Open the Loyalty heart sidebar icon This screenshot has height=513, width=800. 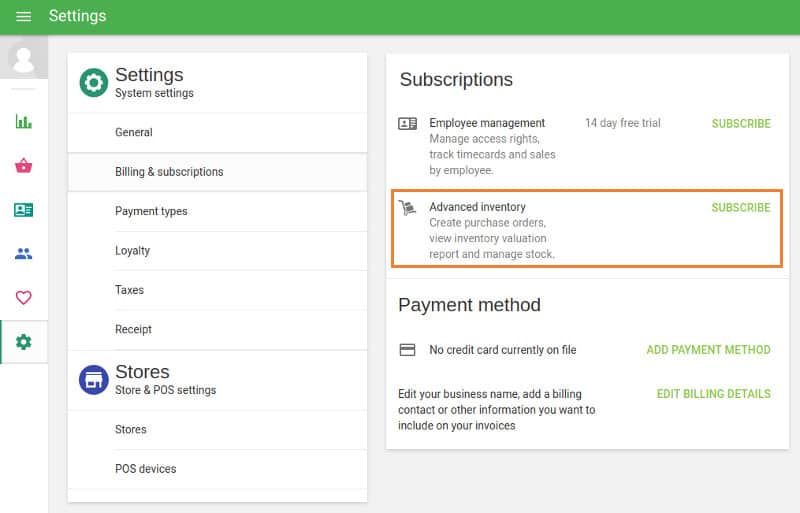23,297
